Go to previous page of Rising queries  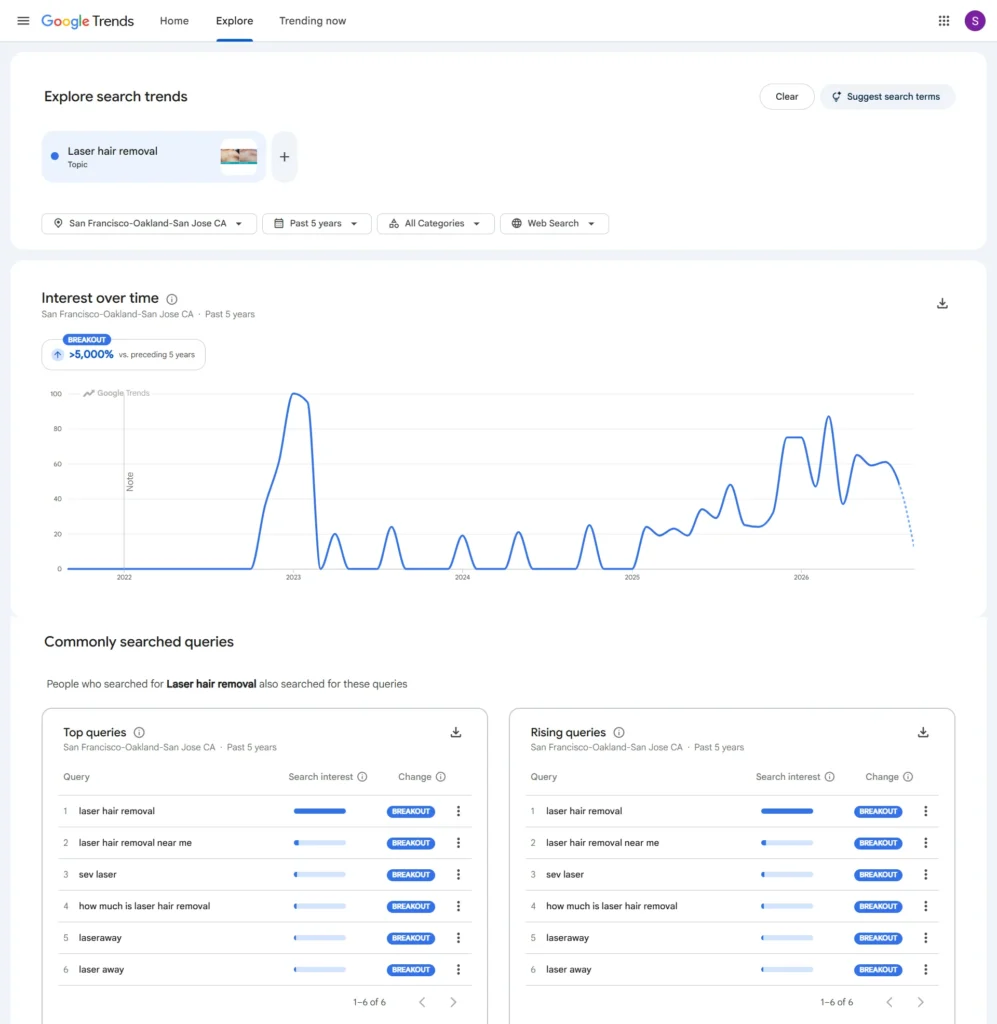(890, 1002)
